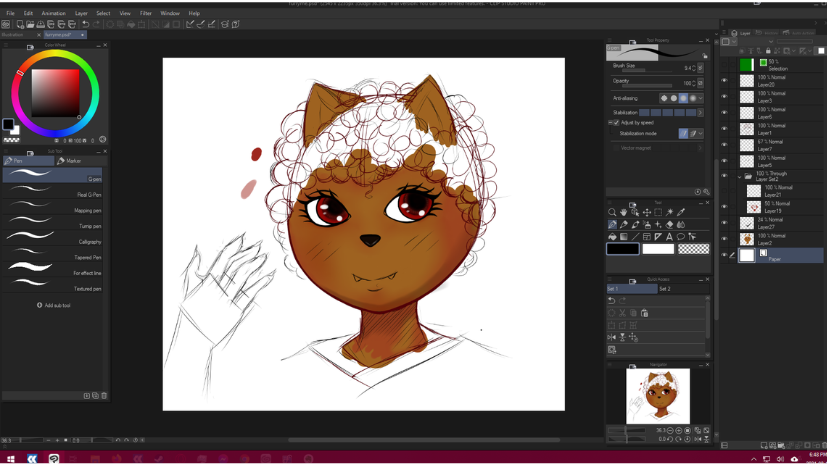The image size is (827, 465).
Task: Select the Fill bucket tool
Action: (x=612, y=237)
